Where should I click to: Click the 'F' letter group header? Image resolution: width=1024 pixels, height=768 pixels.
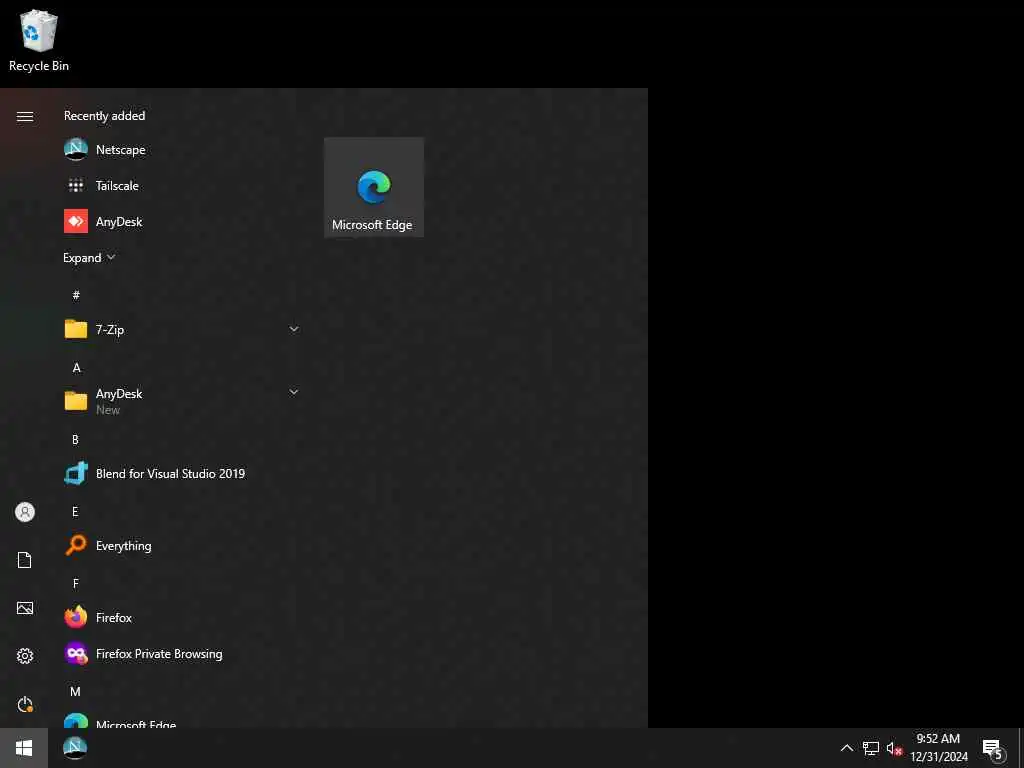coord(76,583)
